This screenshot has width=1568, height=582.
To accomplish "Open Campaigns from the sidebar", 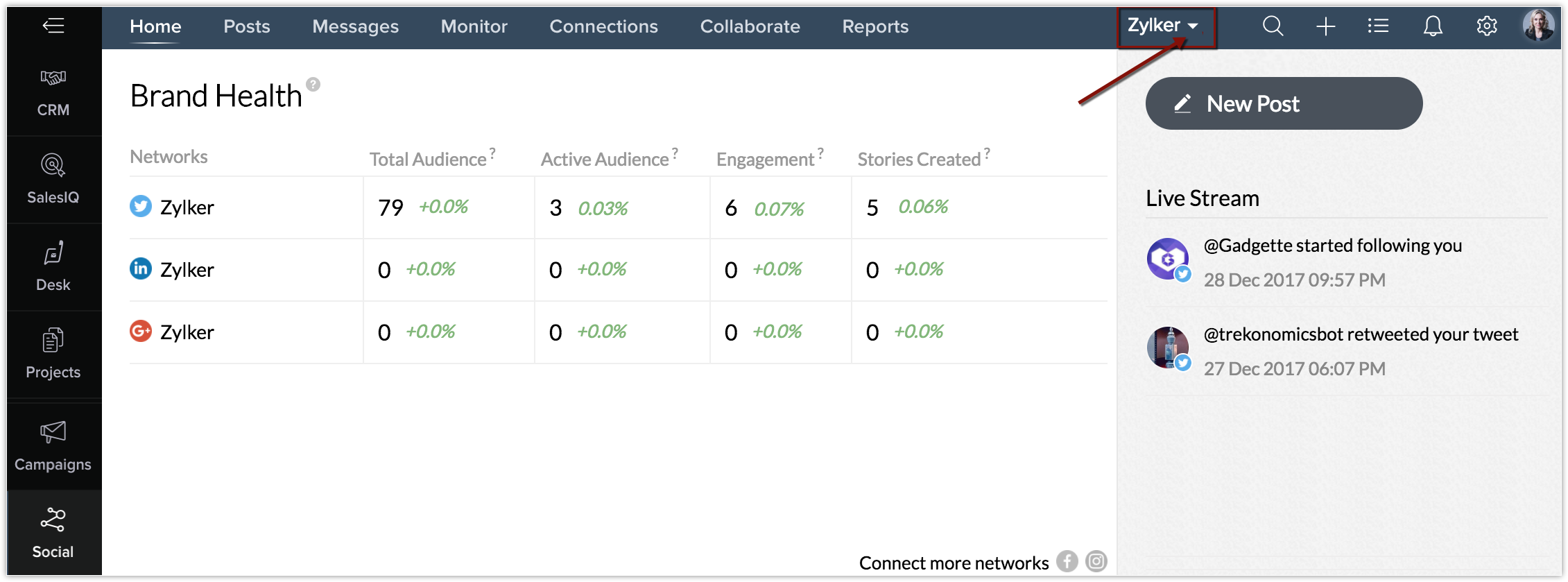I will [x=53, y=445].
